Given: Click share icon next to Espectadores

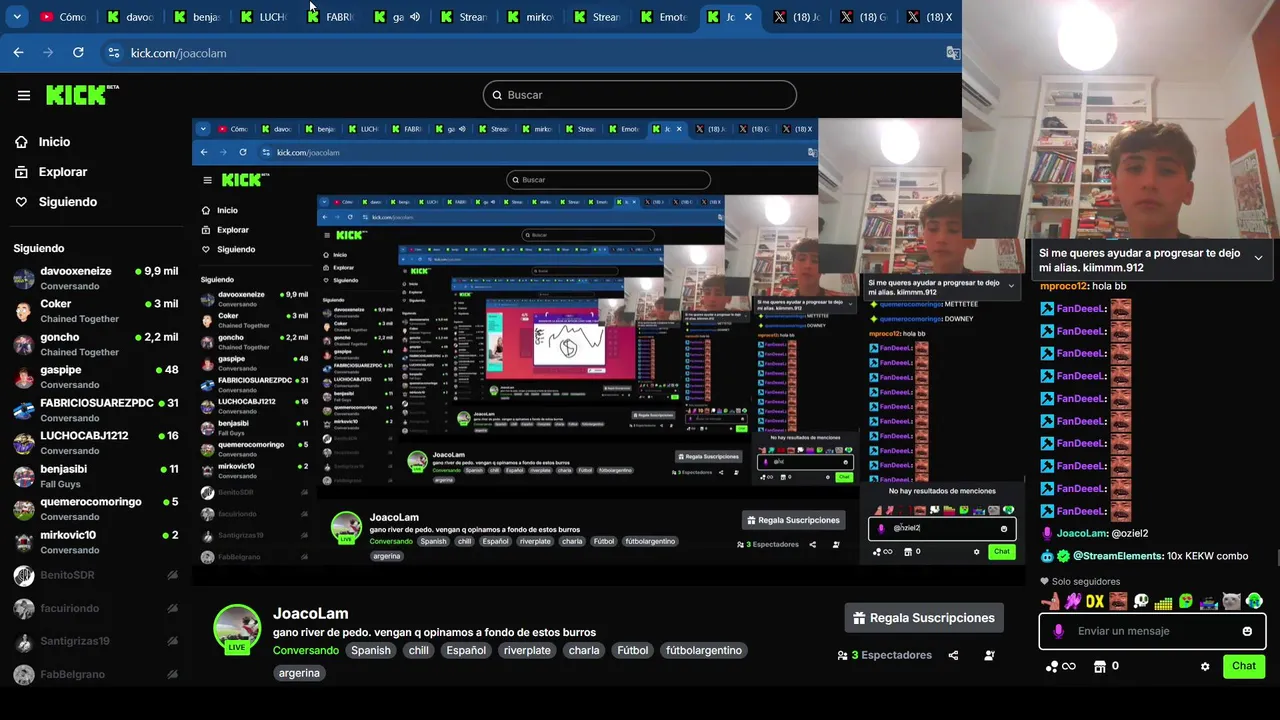Looking at the screenshot, I should pyautogui.click(x=953, y=656).
